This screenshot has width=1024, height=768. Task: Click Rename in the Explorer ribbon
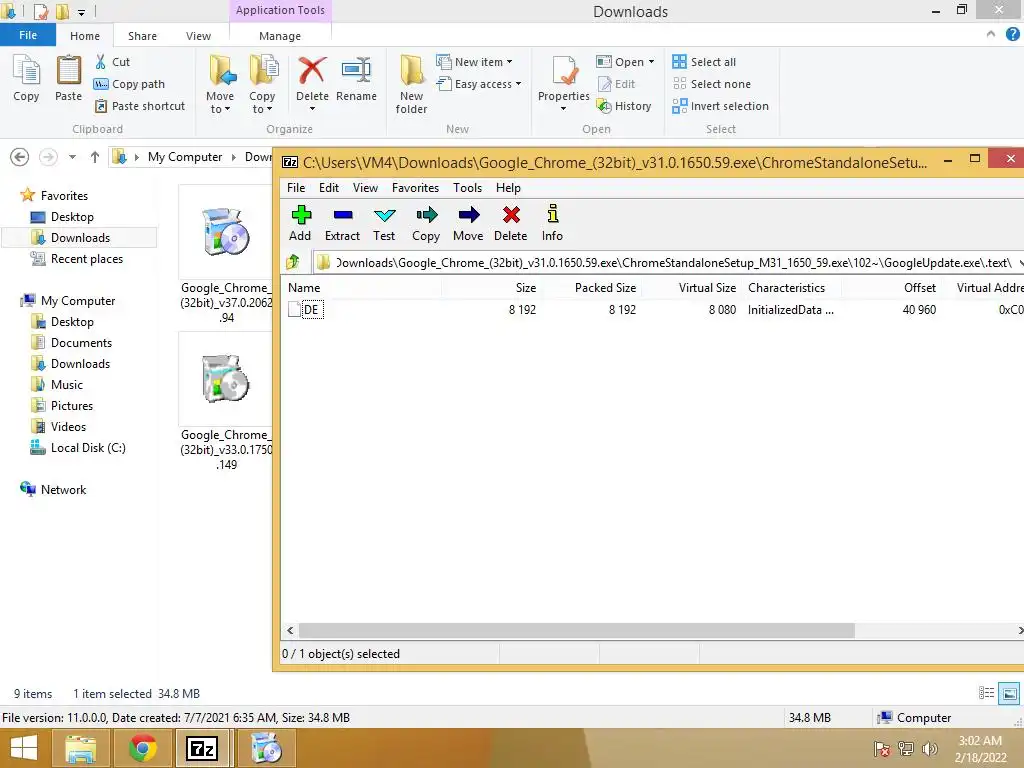point(357,78)
